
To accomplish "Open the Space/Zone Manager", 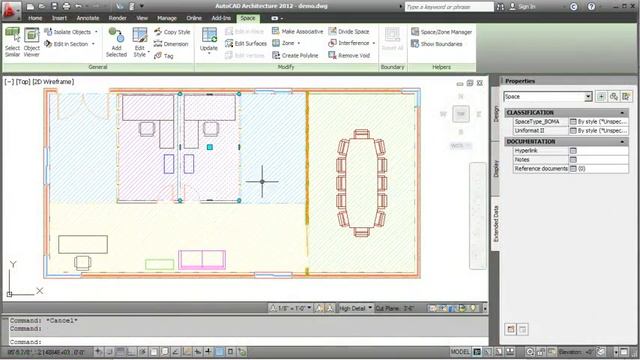I will click(x=442, y=32).
